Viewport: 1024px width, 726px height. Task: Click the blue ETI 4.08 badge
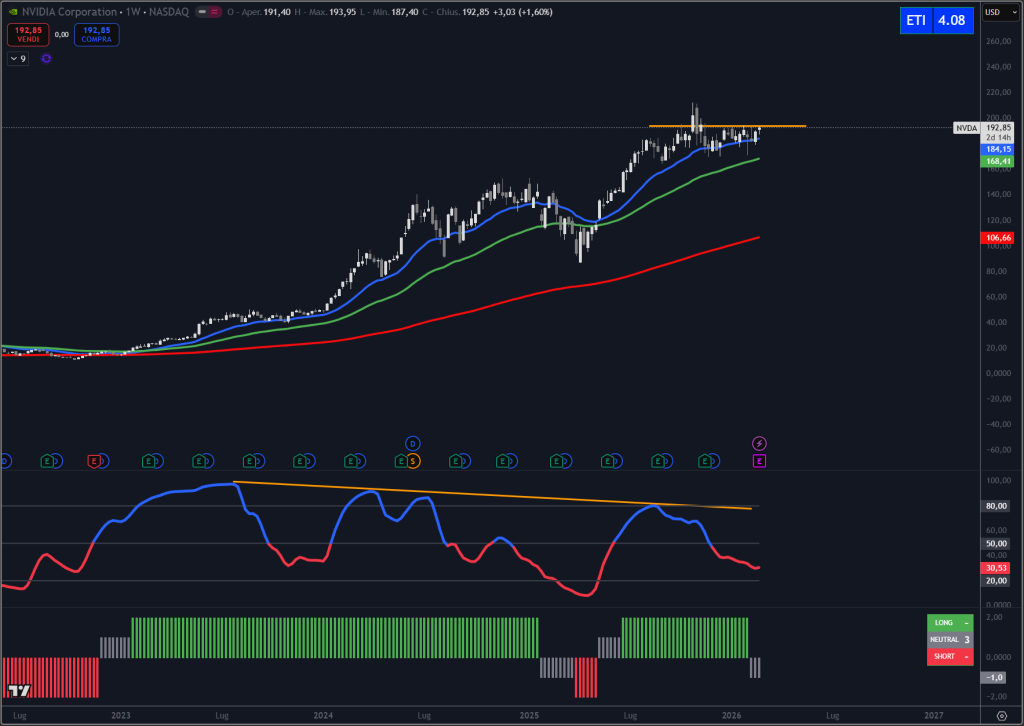click(x=936, y=20)
